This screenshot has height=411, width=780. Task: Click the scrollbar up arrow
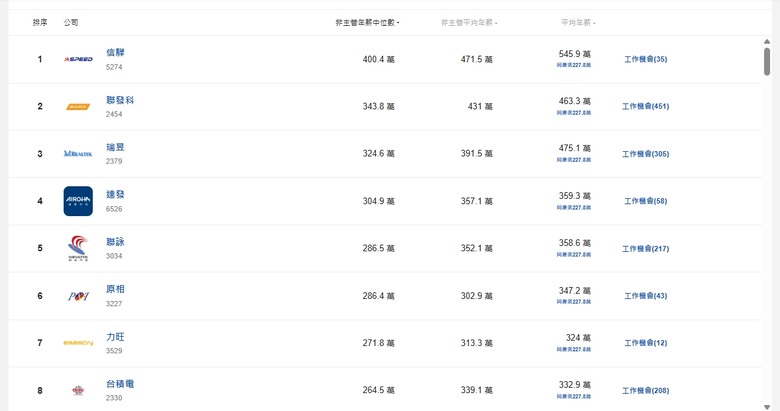pyautogui.click(x=767, y=42)
